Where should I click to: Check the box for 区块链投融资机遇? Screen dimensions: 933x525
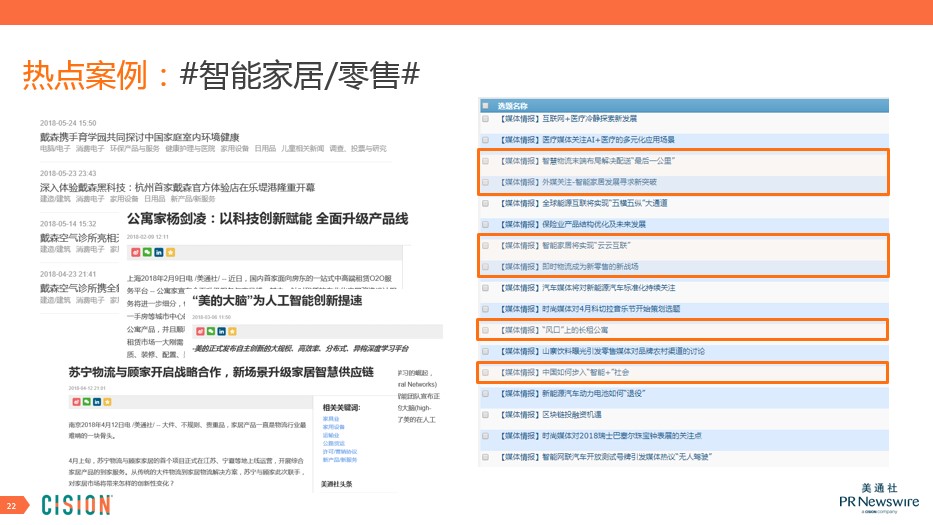point(486,414)
